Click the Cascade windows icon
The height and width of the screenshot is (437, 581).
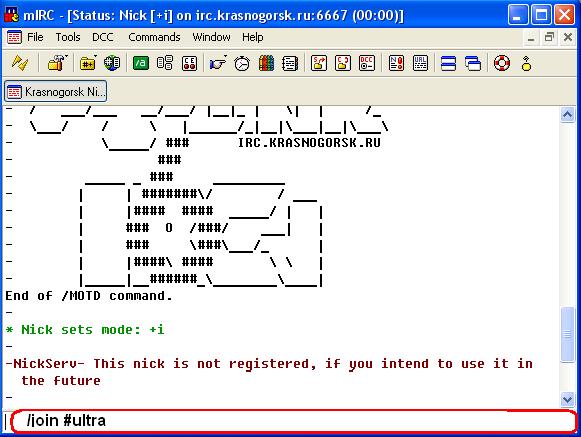(x=473, y=63)
